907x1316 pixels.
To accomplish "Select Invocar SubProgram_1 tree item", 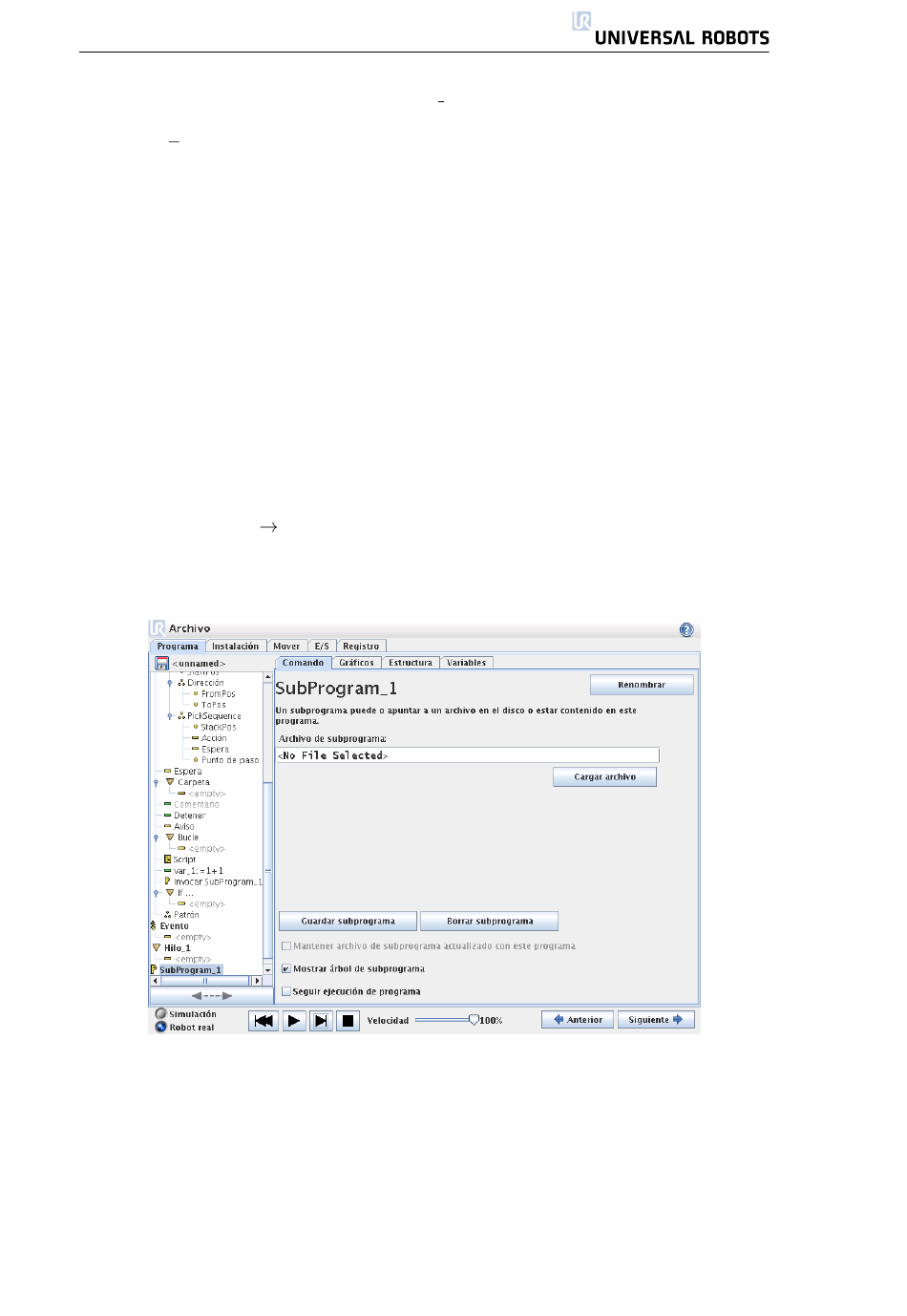I will point(217,881).
